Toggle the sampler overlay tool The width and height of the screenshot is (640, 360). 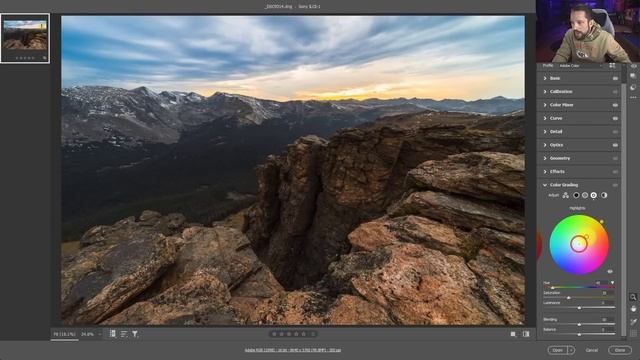click(x=633, y=322)
